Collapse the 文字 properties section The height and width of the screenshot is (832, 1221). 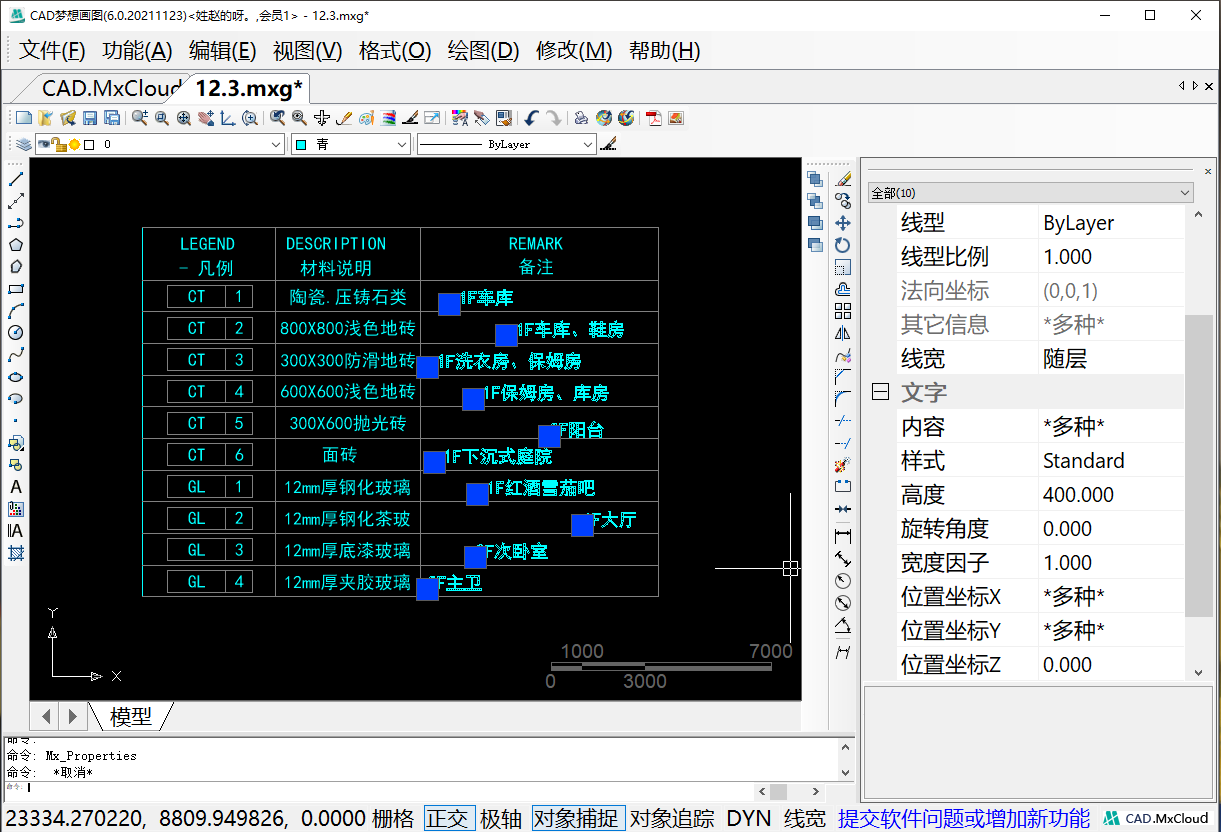[880, 393]
